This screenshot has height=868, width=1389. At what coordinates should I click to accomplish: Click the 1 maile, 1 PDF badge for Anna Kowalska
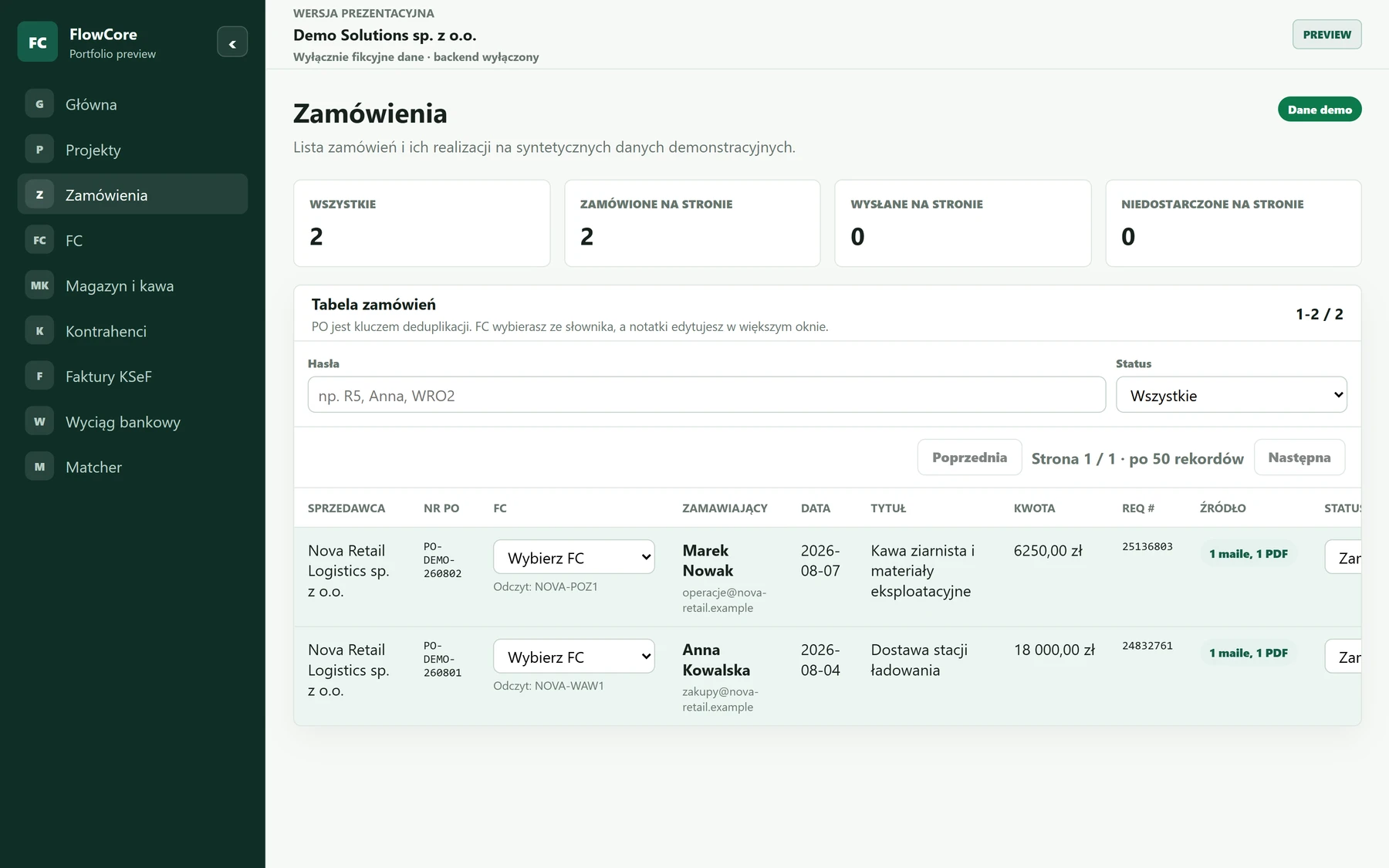1248,653
